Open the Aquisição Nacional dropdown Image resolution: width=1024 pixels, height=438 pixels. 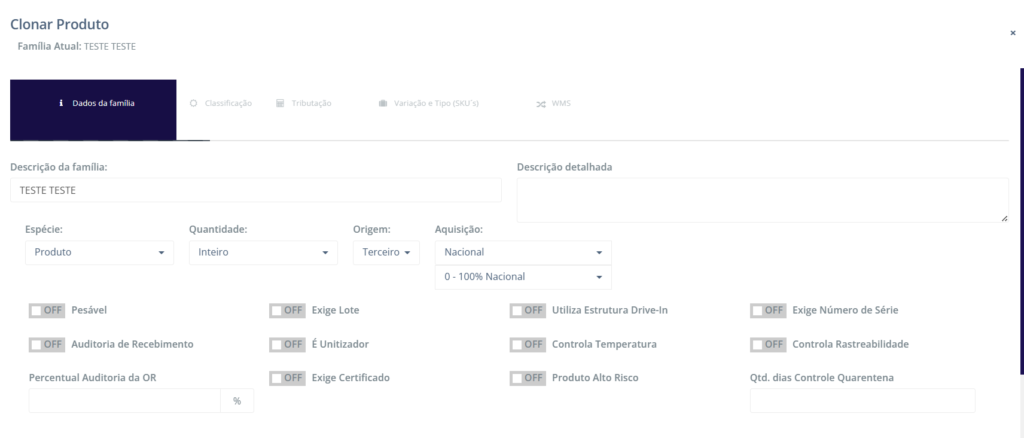click(x=523, y=252)
